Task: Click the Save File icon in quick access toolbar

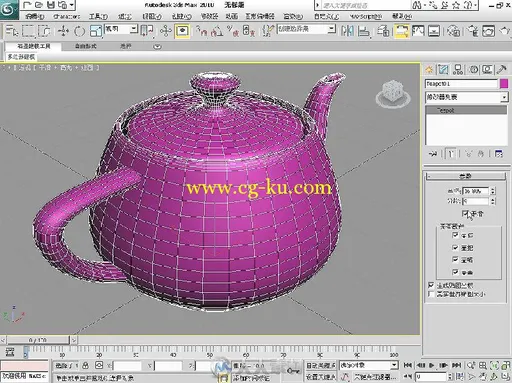Action: point(50,5)
